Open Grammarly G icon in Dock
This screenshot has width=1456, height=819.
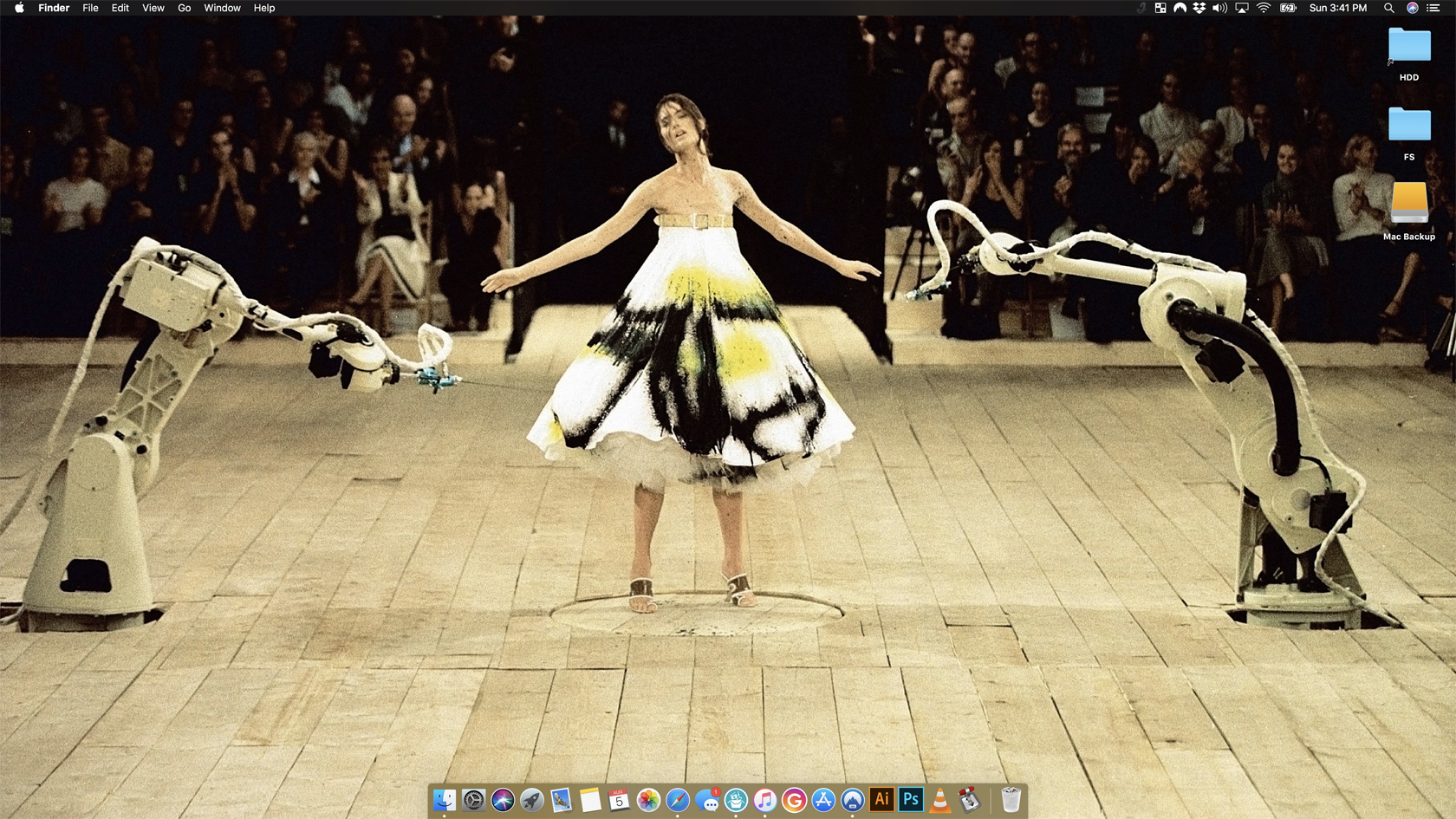pyautogui.click(x=794, y=800)
